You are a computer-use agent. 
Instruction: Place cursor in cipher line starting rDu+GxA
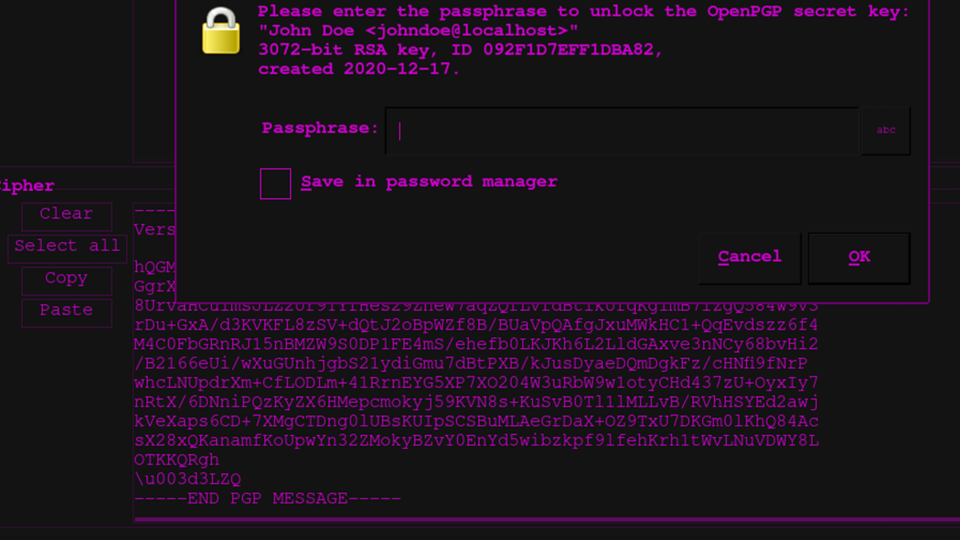476,325
